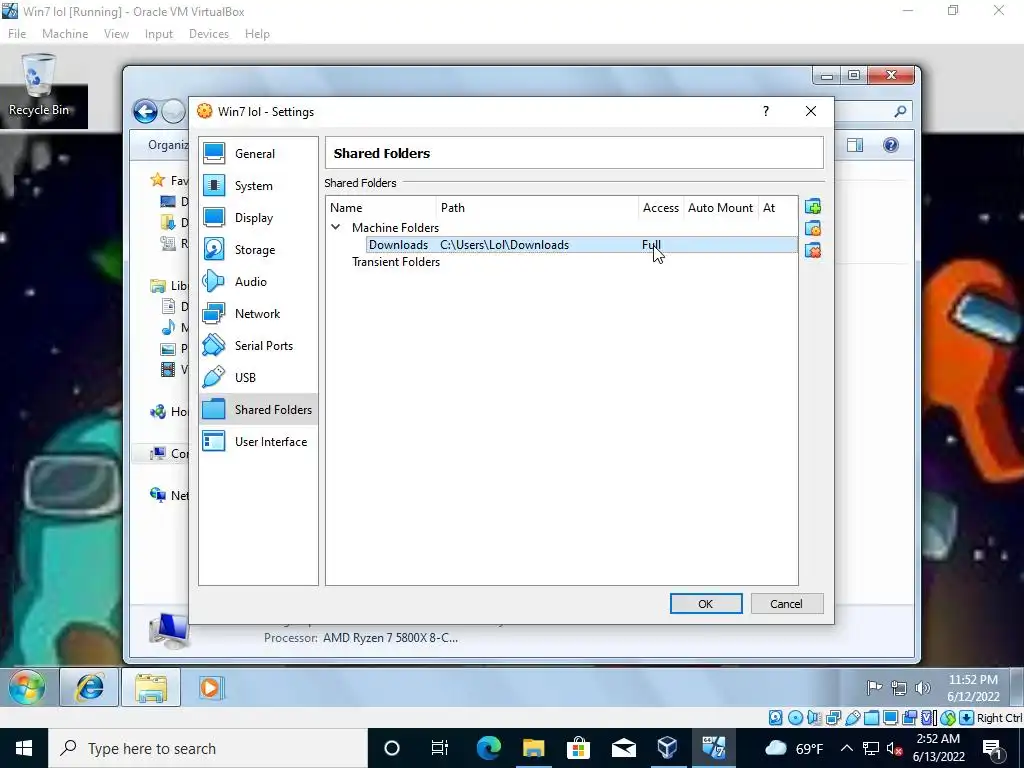Open VirtualBox Manager on host taskbar

tap(667, 748)
